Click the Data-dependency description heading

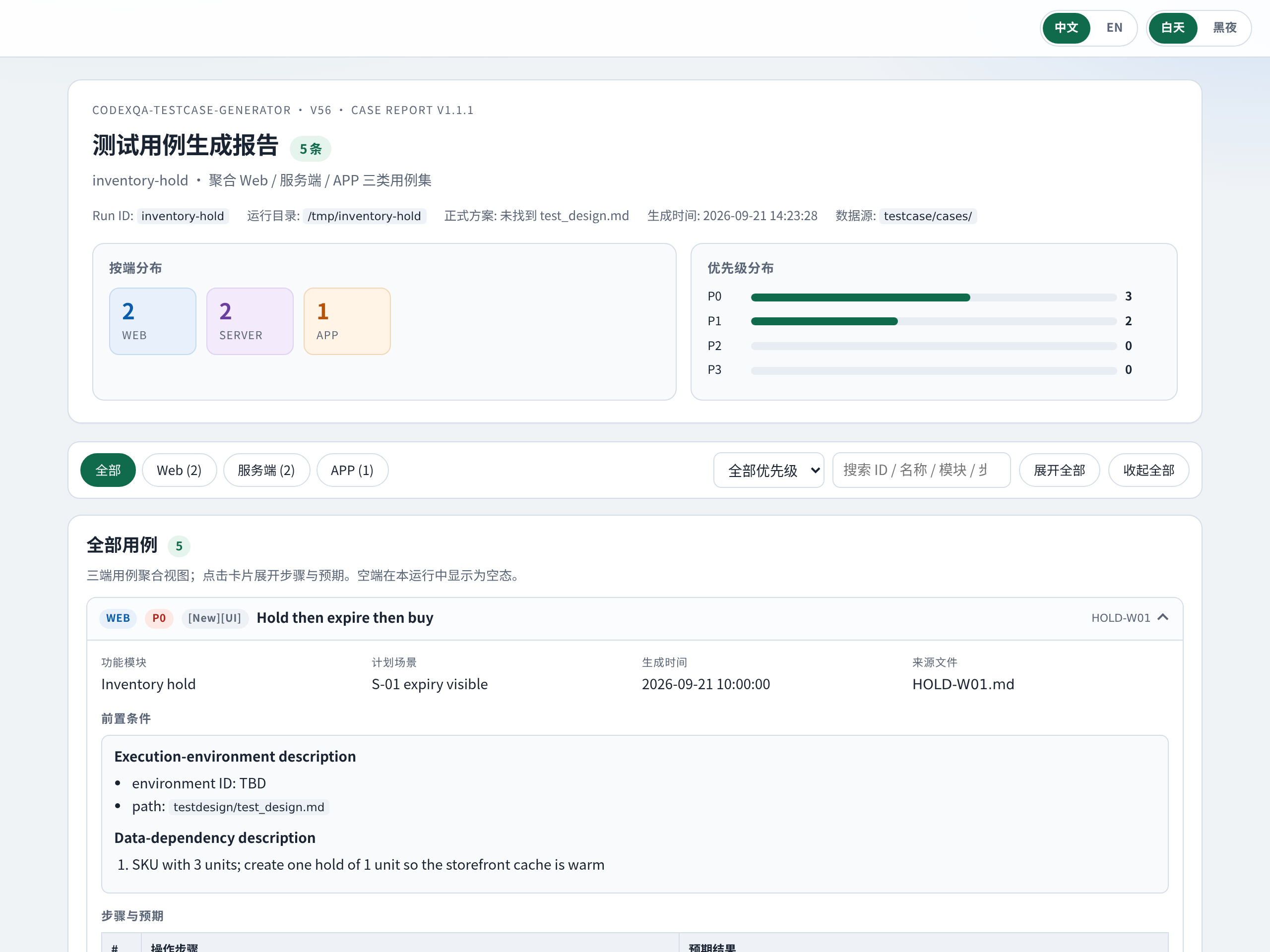[x=215, y=838]
